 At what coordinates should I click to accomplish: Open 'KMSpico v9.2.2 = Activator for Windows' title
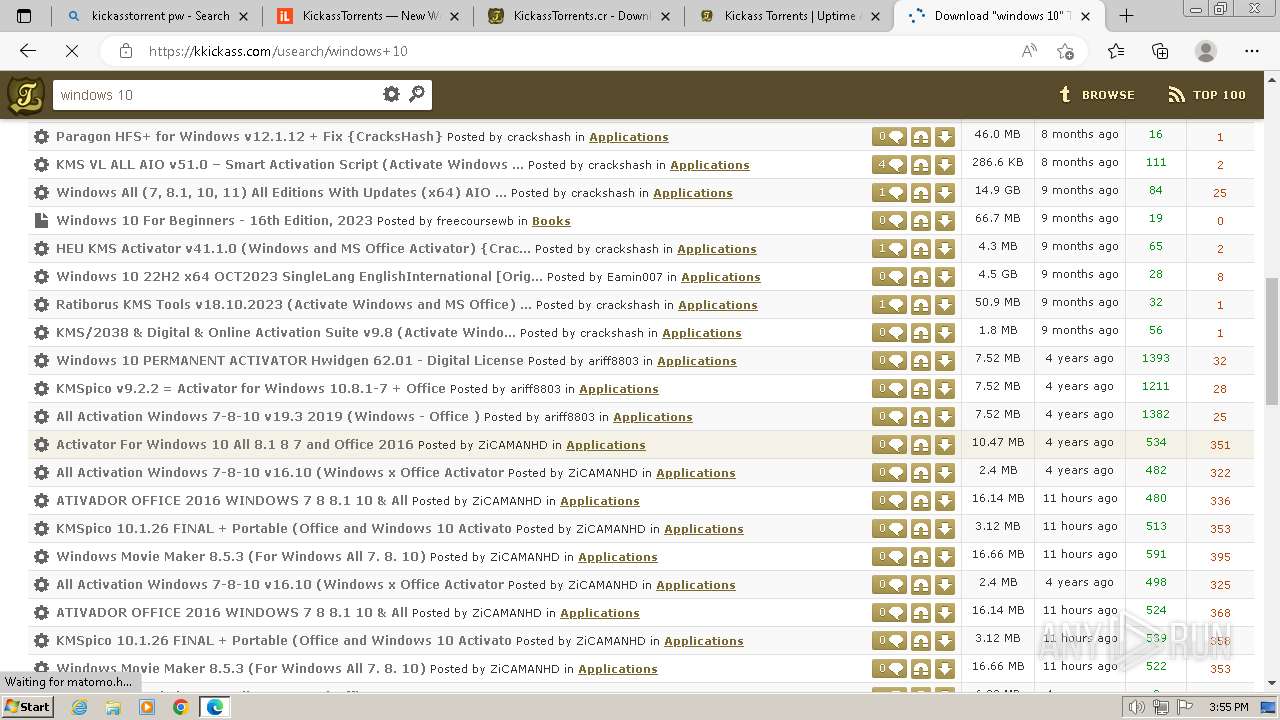click(251, 388)
